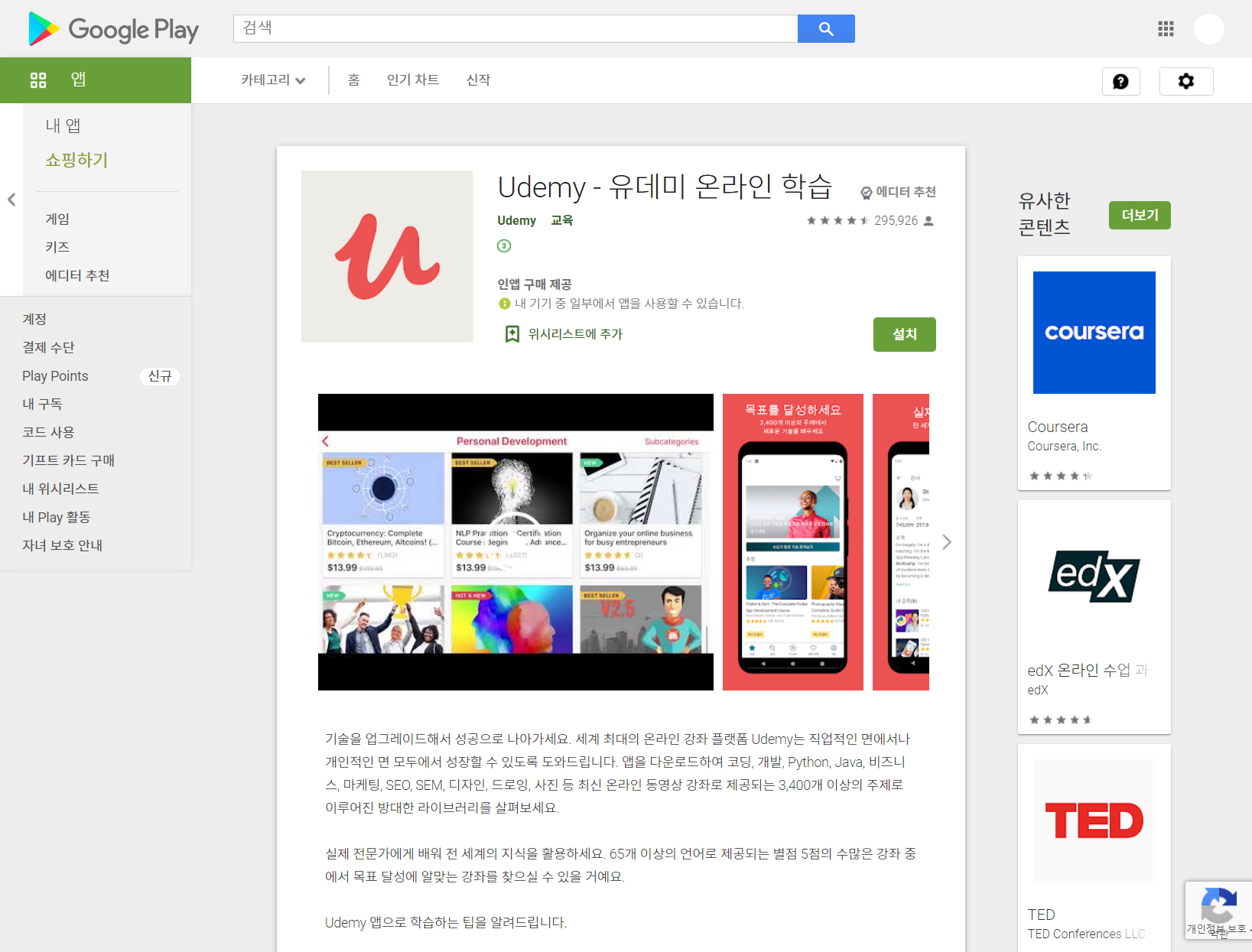Click the Google Play logo
Screen dimensions: 1252x952
coord(113,29)
